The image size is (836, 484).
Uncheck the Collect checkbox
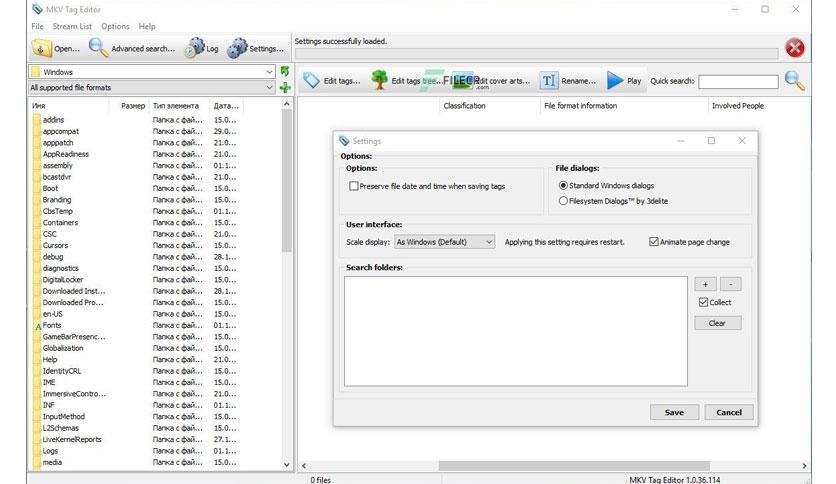click(703, 302)
